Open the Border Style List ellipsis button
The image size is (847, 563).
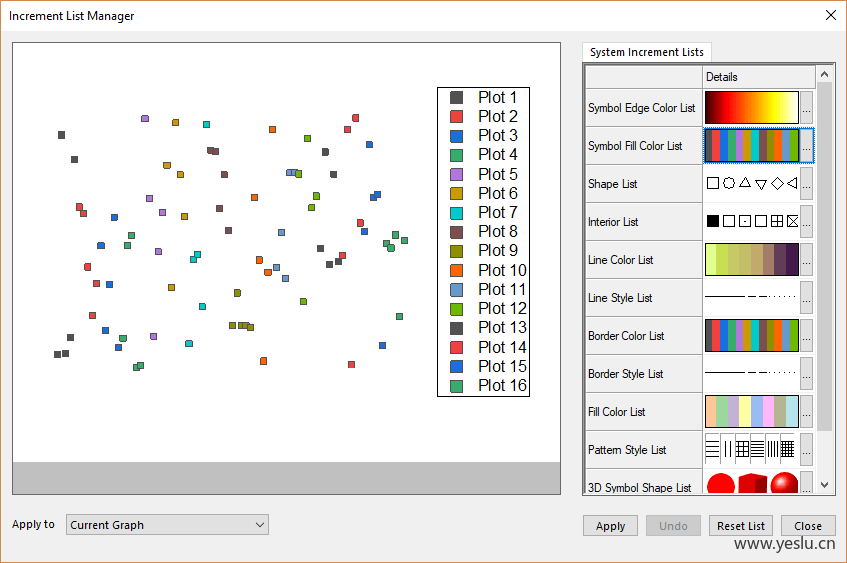806,374
